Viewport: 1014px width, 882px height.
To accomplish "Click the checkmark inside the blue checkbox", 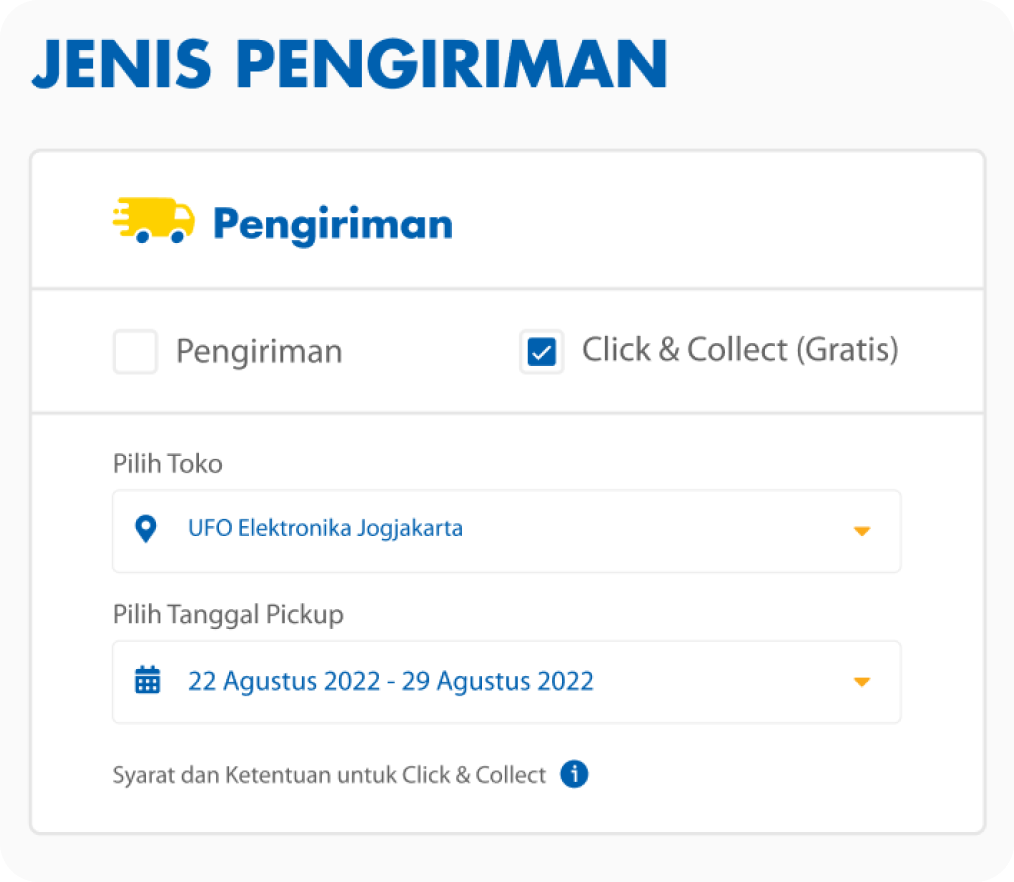I will (x=542, y=352).
